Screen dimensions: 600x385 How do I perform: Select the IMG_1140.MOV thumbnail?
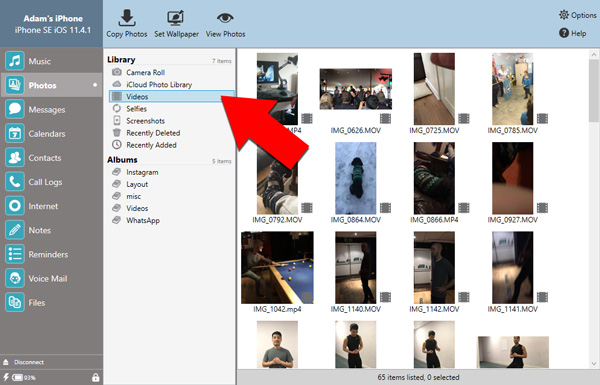click(x=355, y=268)
